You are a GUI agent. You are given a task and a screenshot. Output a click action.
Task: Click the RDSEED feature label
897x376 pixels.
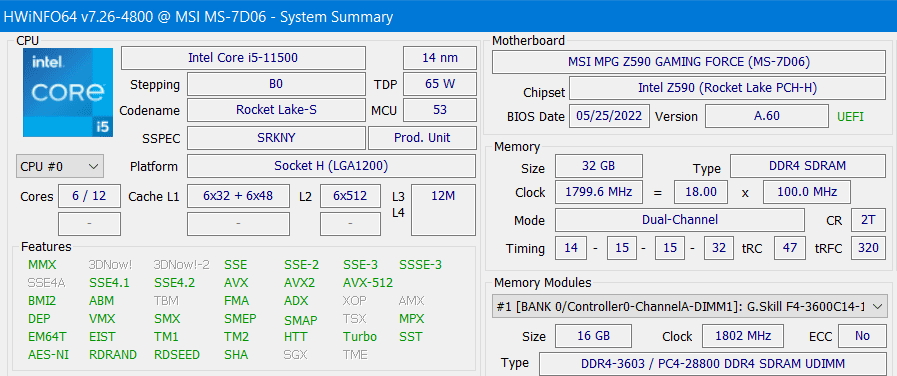point(177,354)
